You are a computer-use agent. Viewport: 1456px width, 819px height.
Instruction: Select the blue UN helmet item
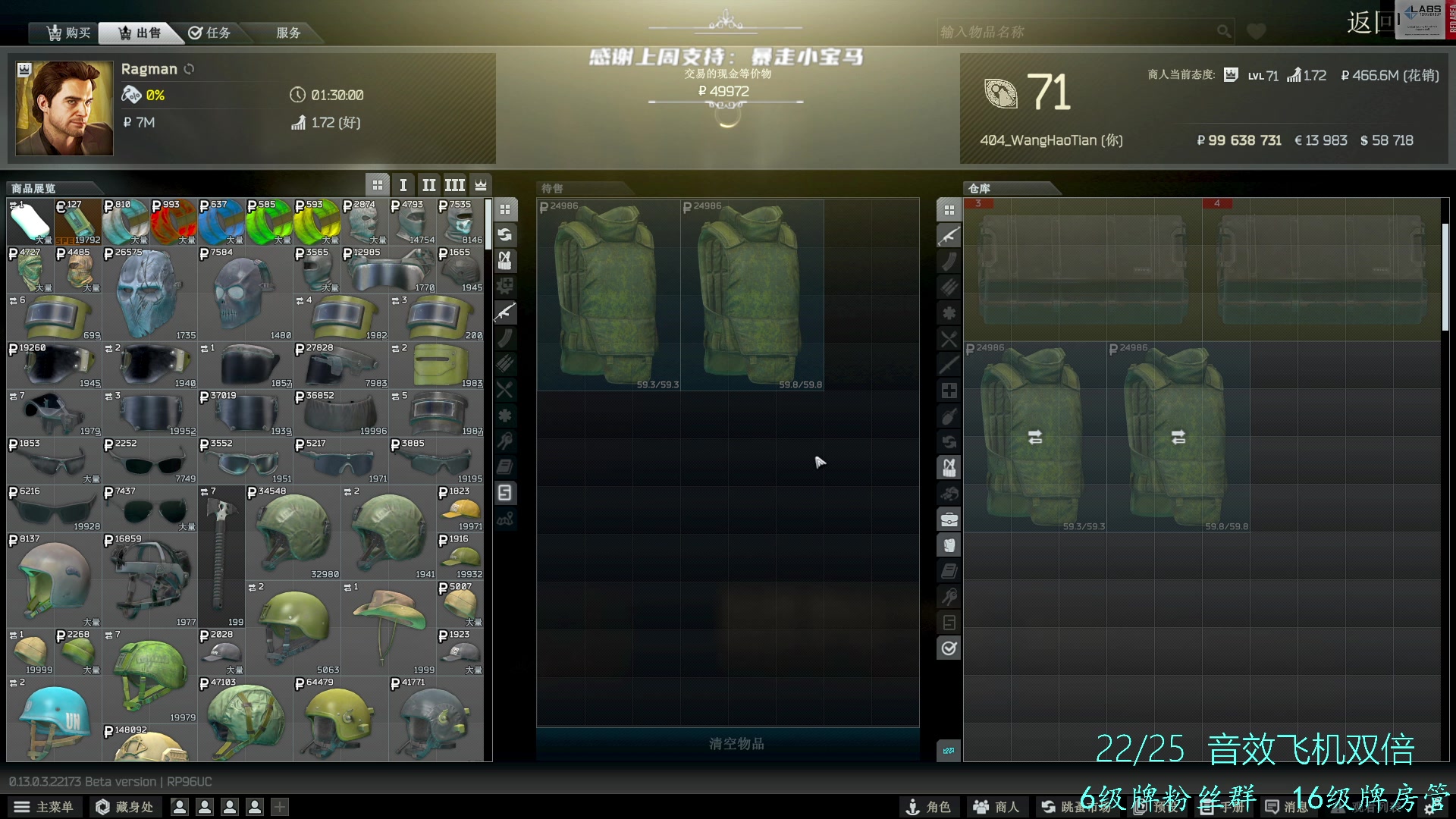click(54, 719)
